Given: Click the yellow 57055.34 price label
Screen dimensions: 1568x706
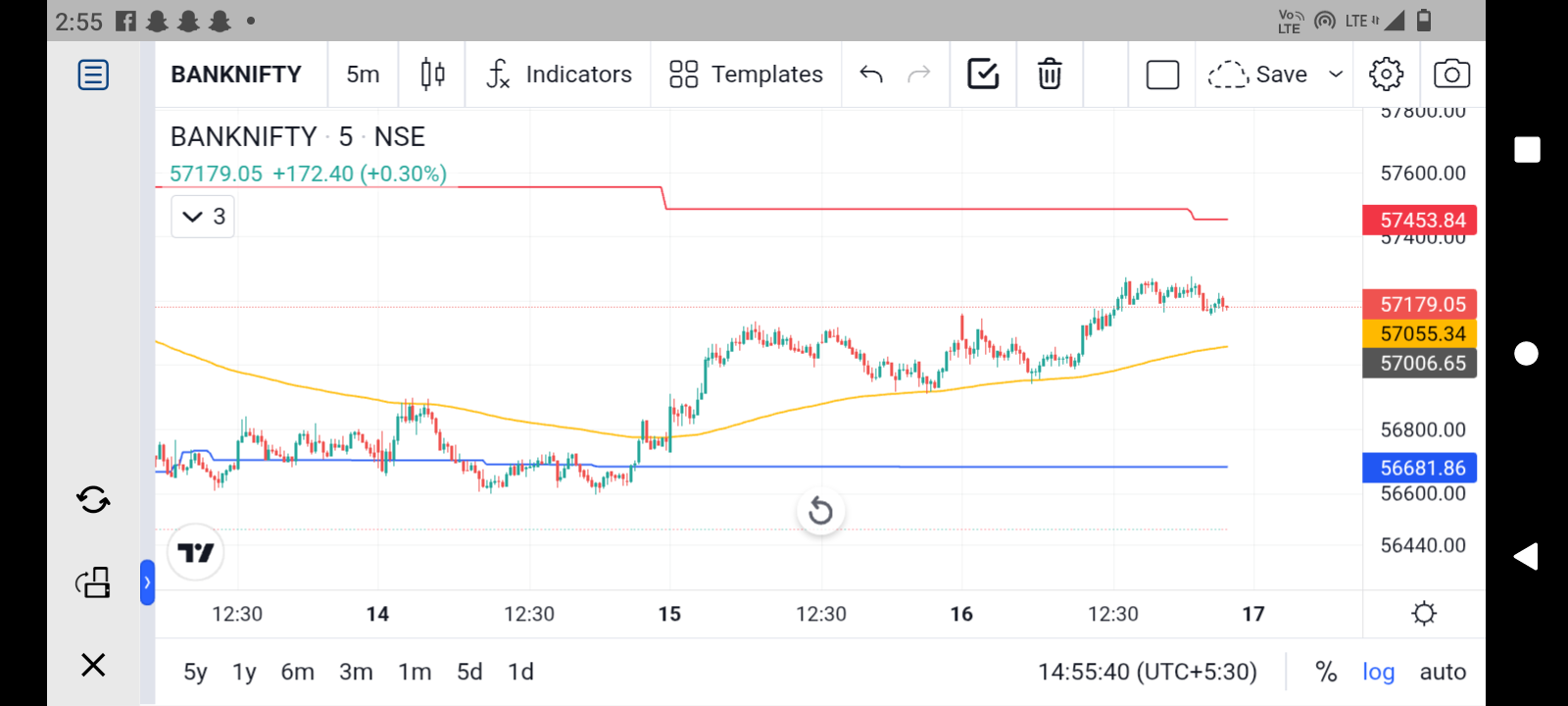Looking at the screenshot, I should point(1420,333).
